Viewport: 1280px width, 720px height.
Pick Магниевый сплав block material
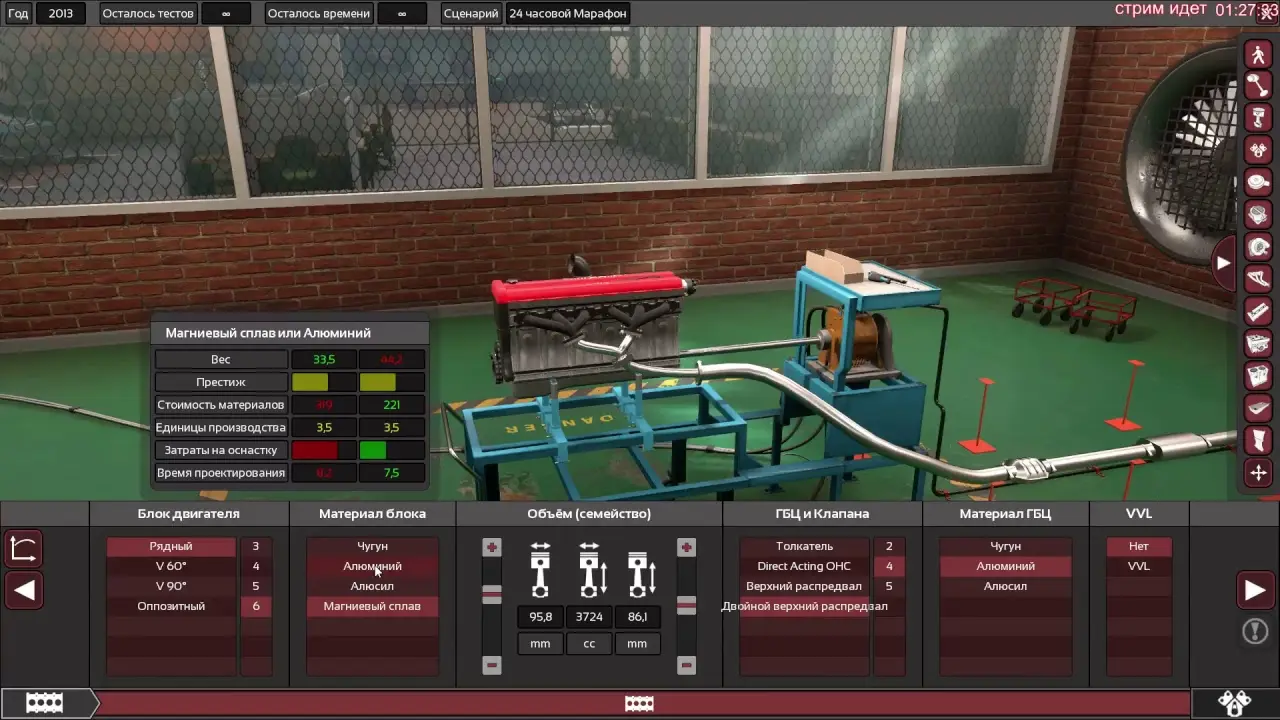pos(372,606)
